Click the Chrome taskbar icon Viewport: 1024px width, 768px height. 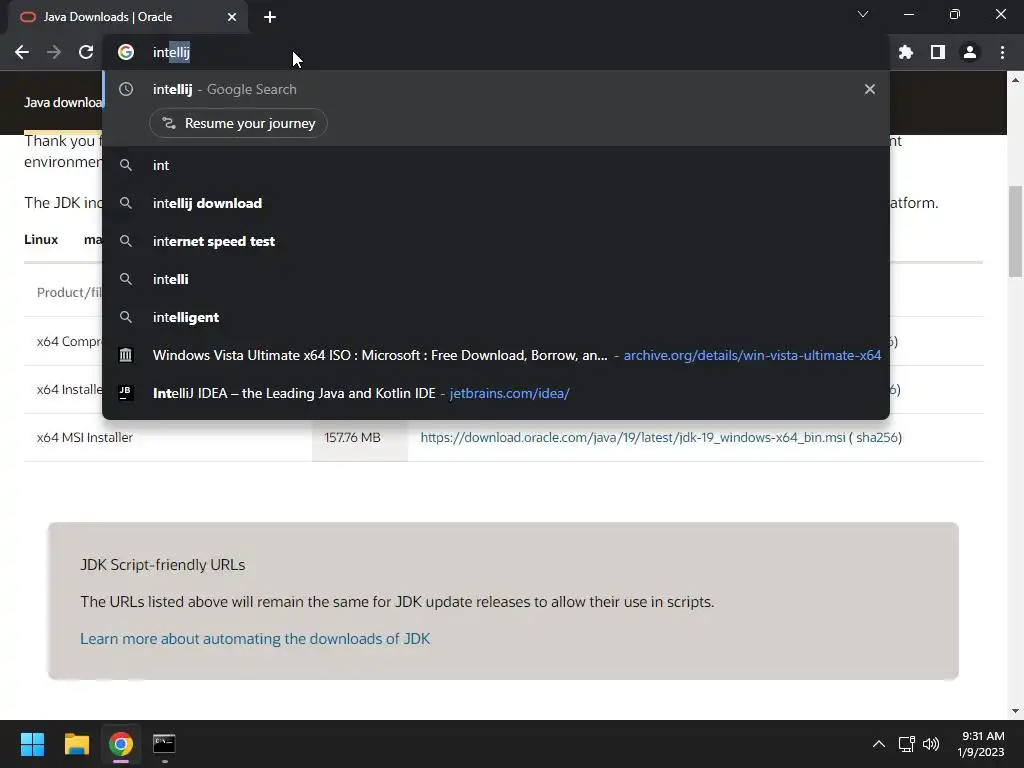(121, 744)
